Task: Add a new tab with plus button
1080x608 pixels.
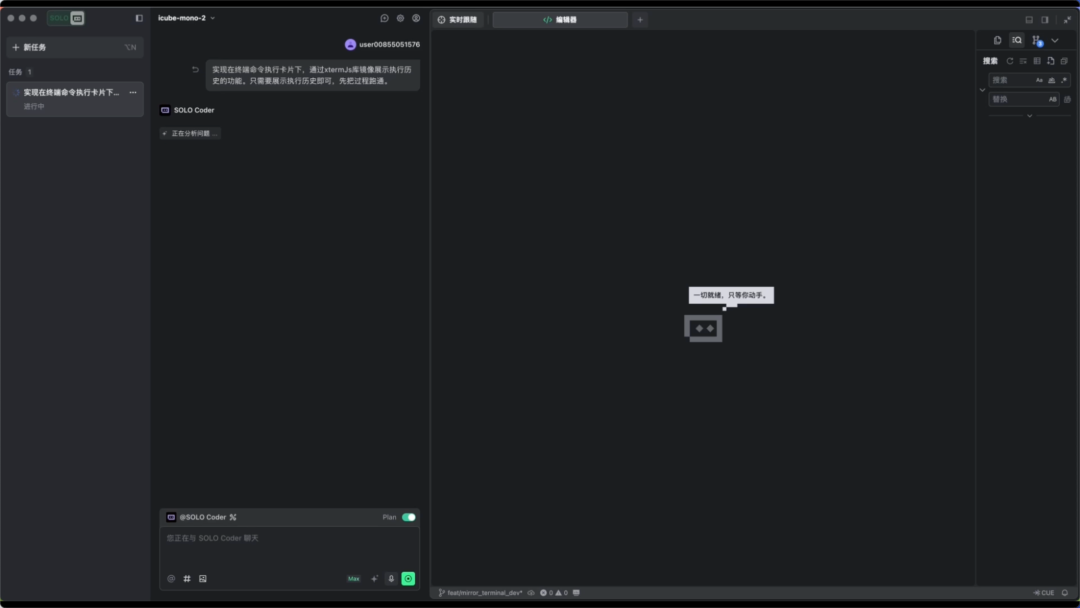Action: 640,20
